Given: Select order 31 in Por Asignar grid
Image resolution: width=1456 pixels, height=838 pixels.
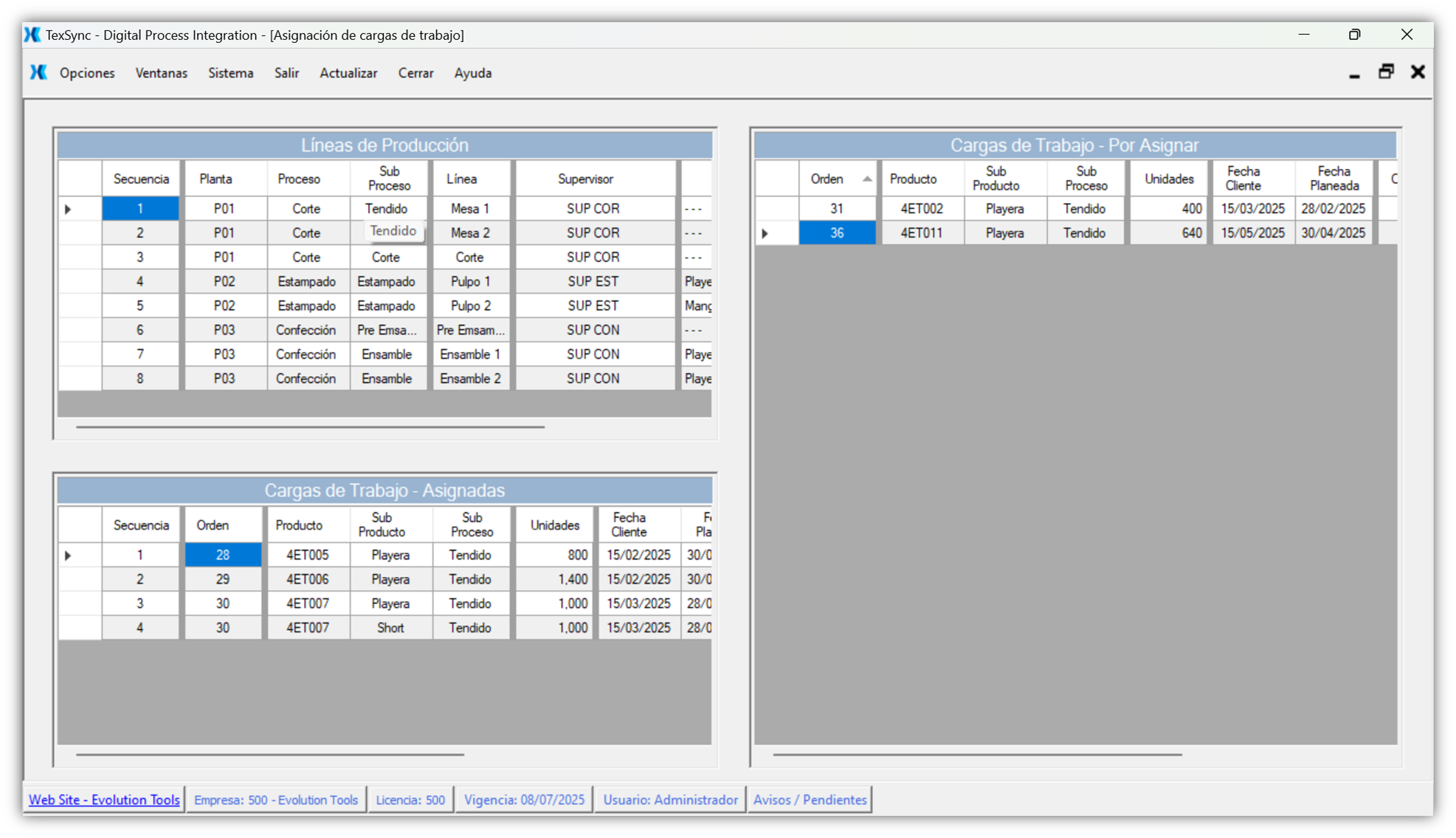Looking at the screenshot, I should [836, 209].
